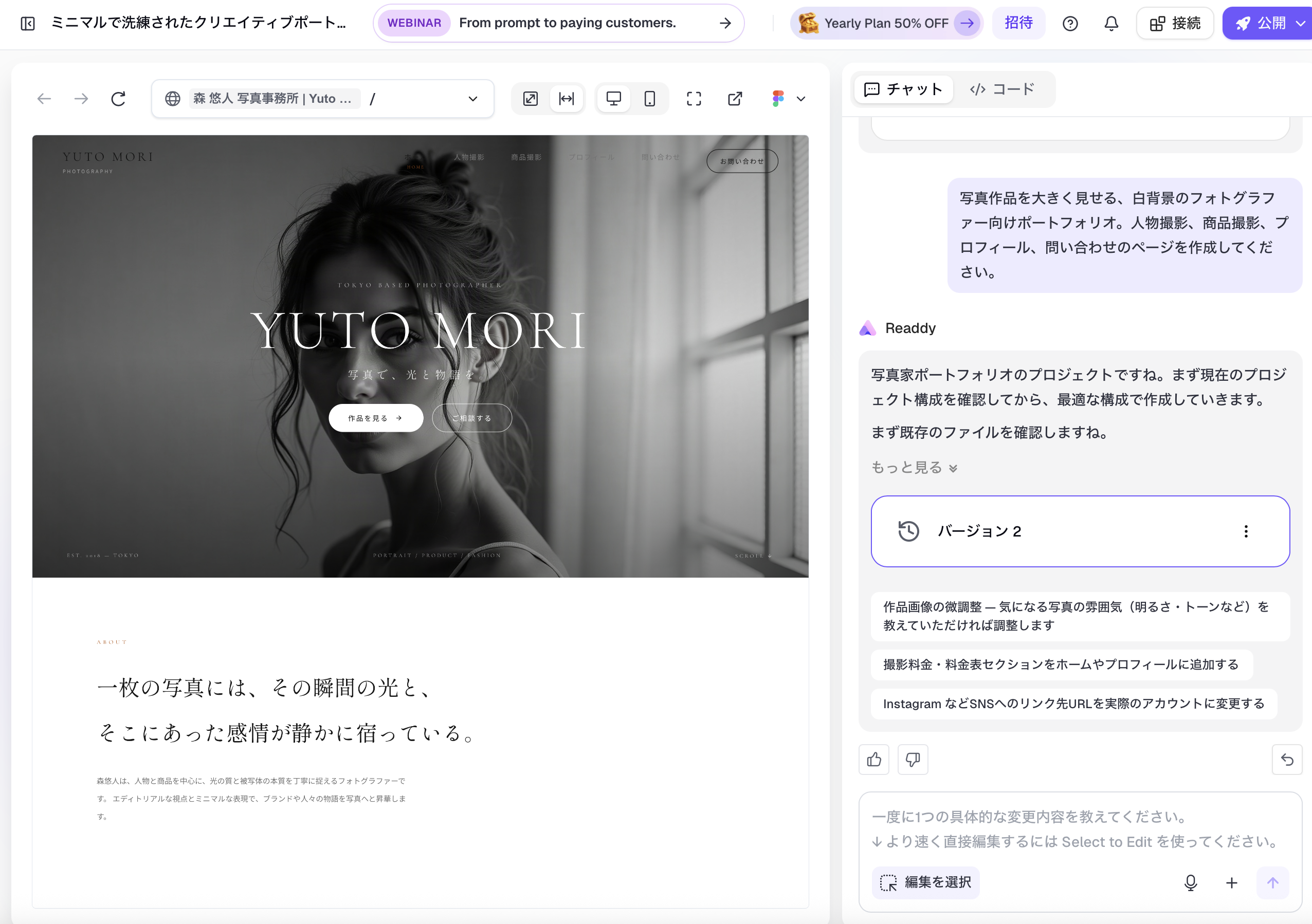
Task: Open the WEBINAR banner
Action: point(558,23)
